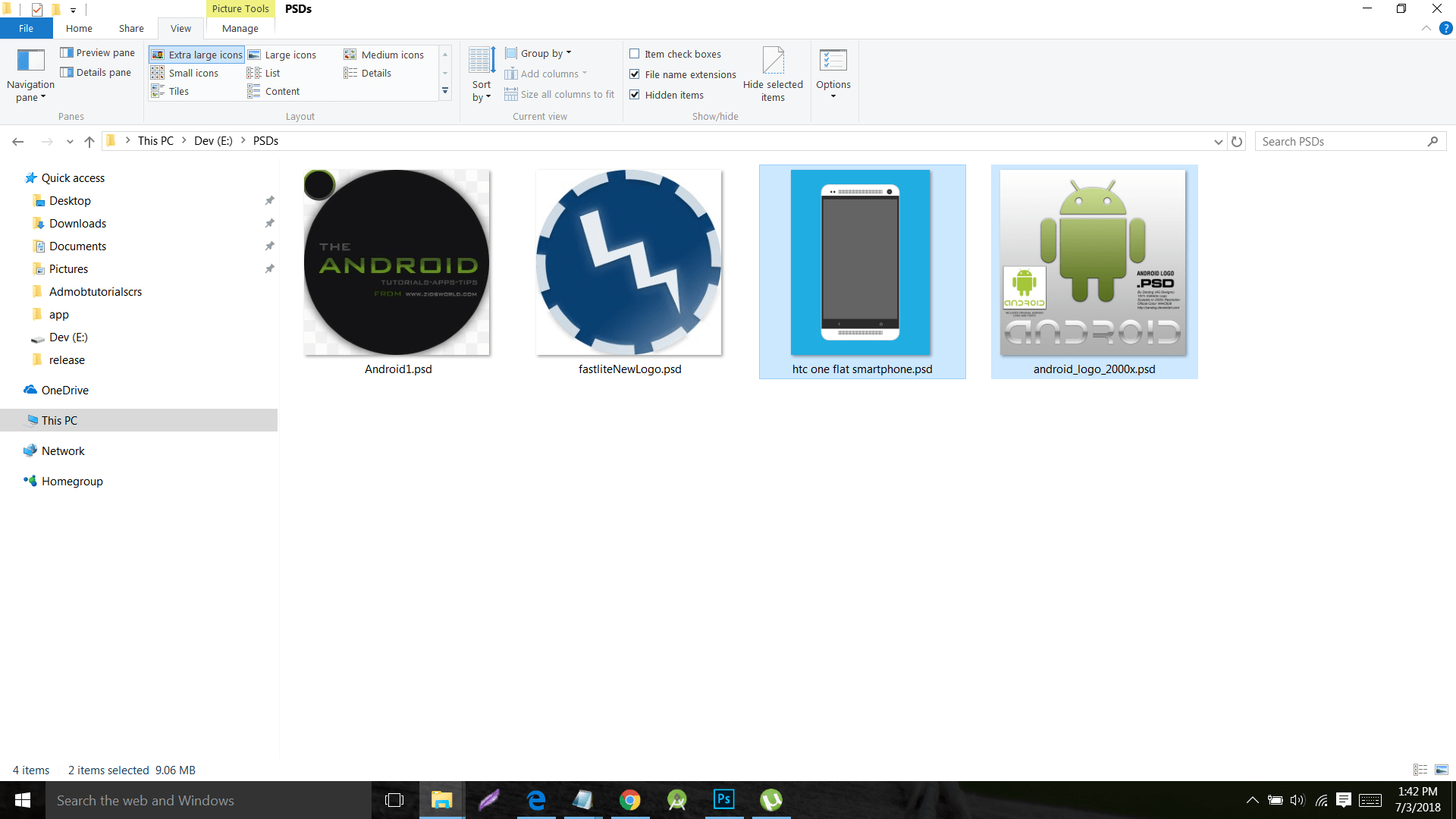Uncheck Hidden items
Screen dimensions: 1456x819
click(x=635, y=95)
